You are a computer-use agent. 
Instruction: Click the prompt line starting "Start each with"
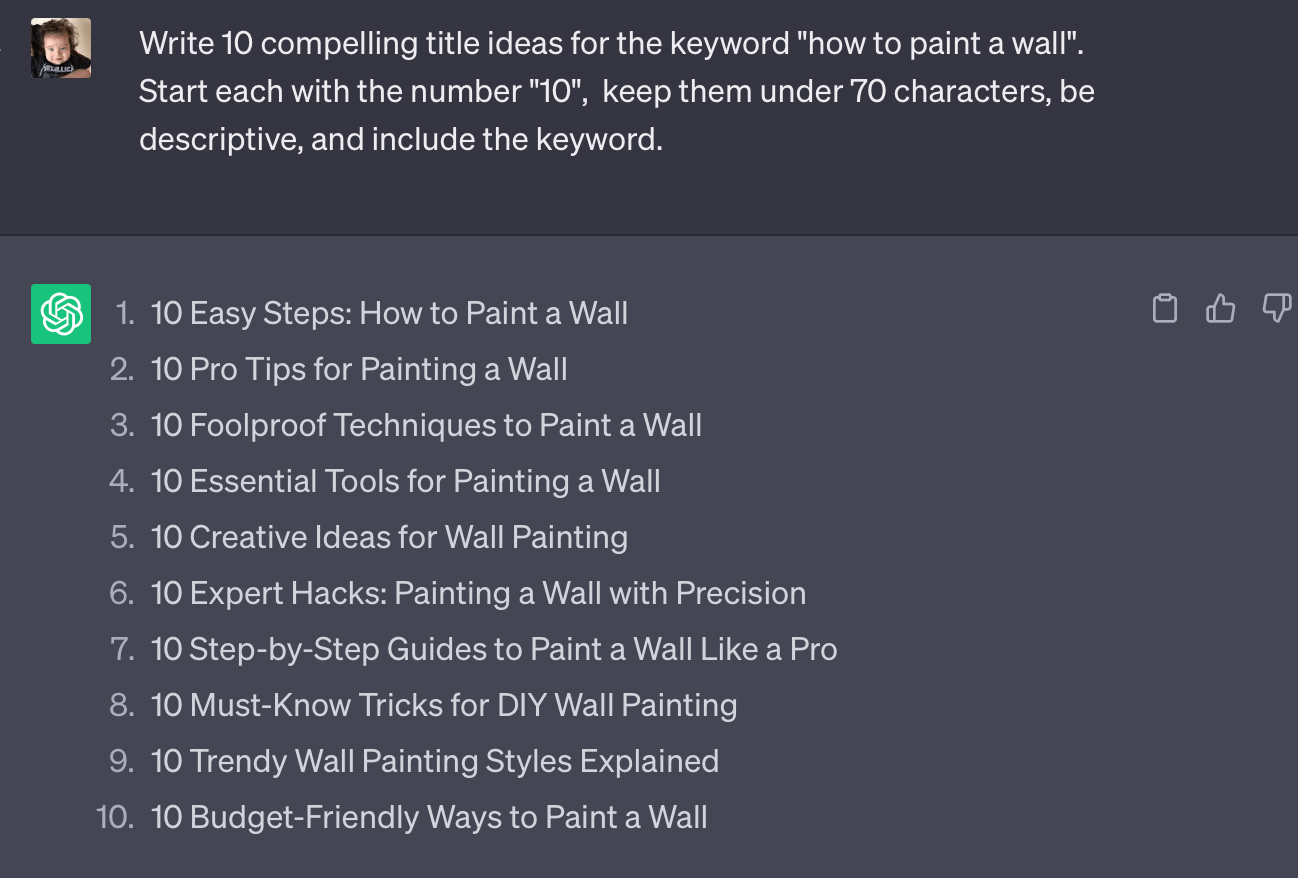click(x=616, y=91)
